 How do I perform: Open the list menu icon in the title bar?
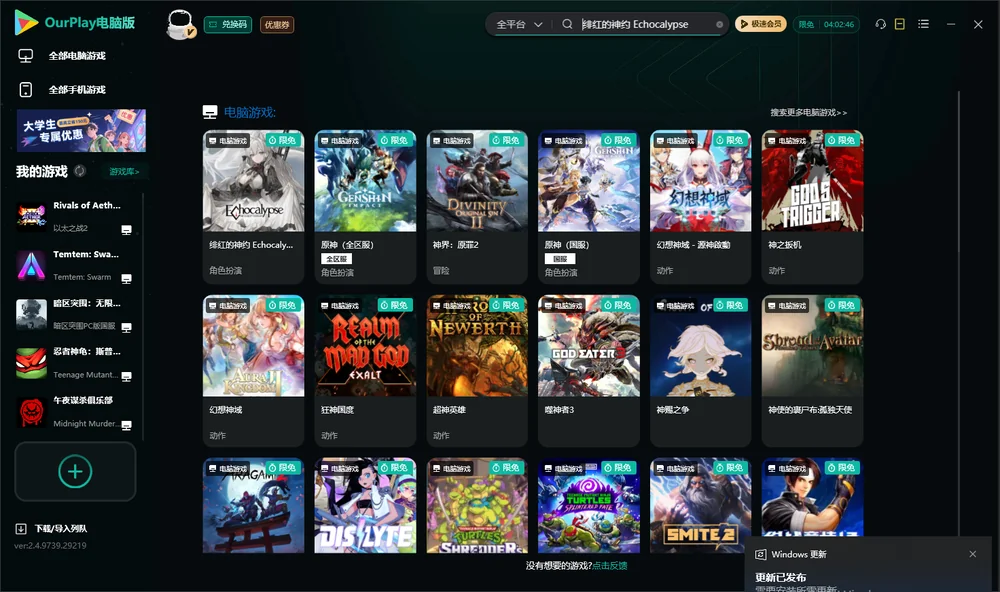point(923,24)
